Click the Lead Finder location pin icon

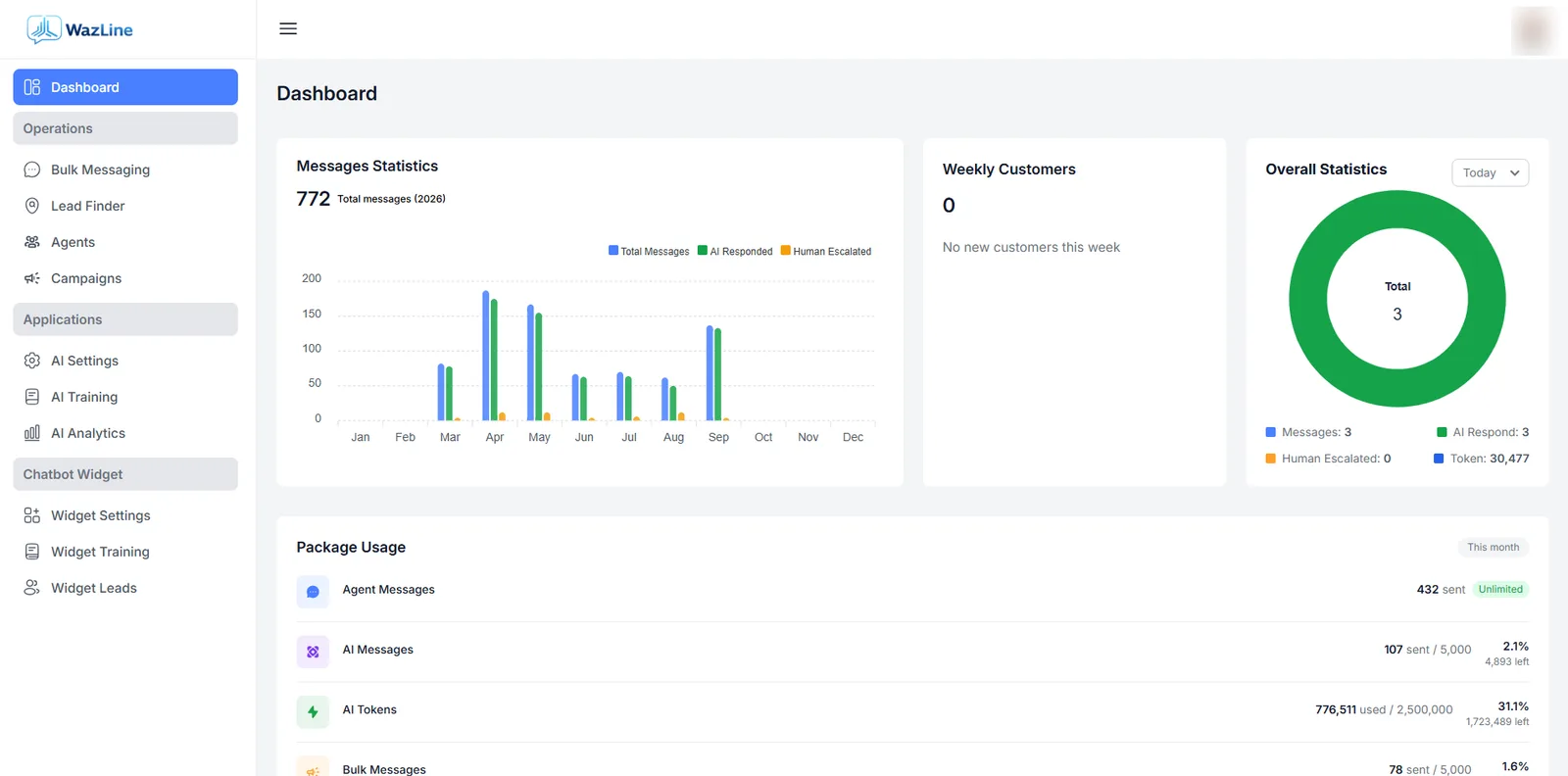pyautogui.click(x=32, y=206)
